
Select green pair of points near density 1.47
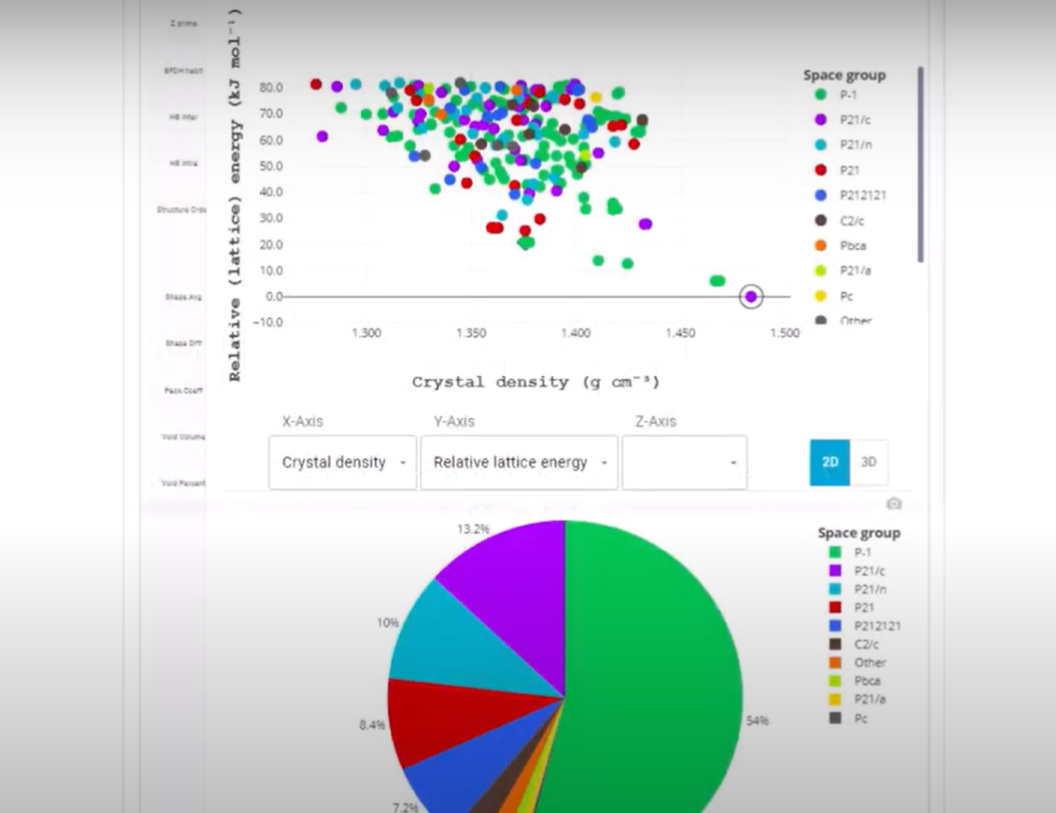717,281
